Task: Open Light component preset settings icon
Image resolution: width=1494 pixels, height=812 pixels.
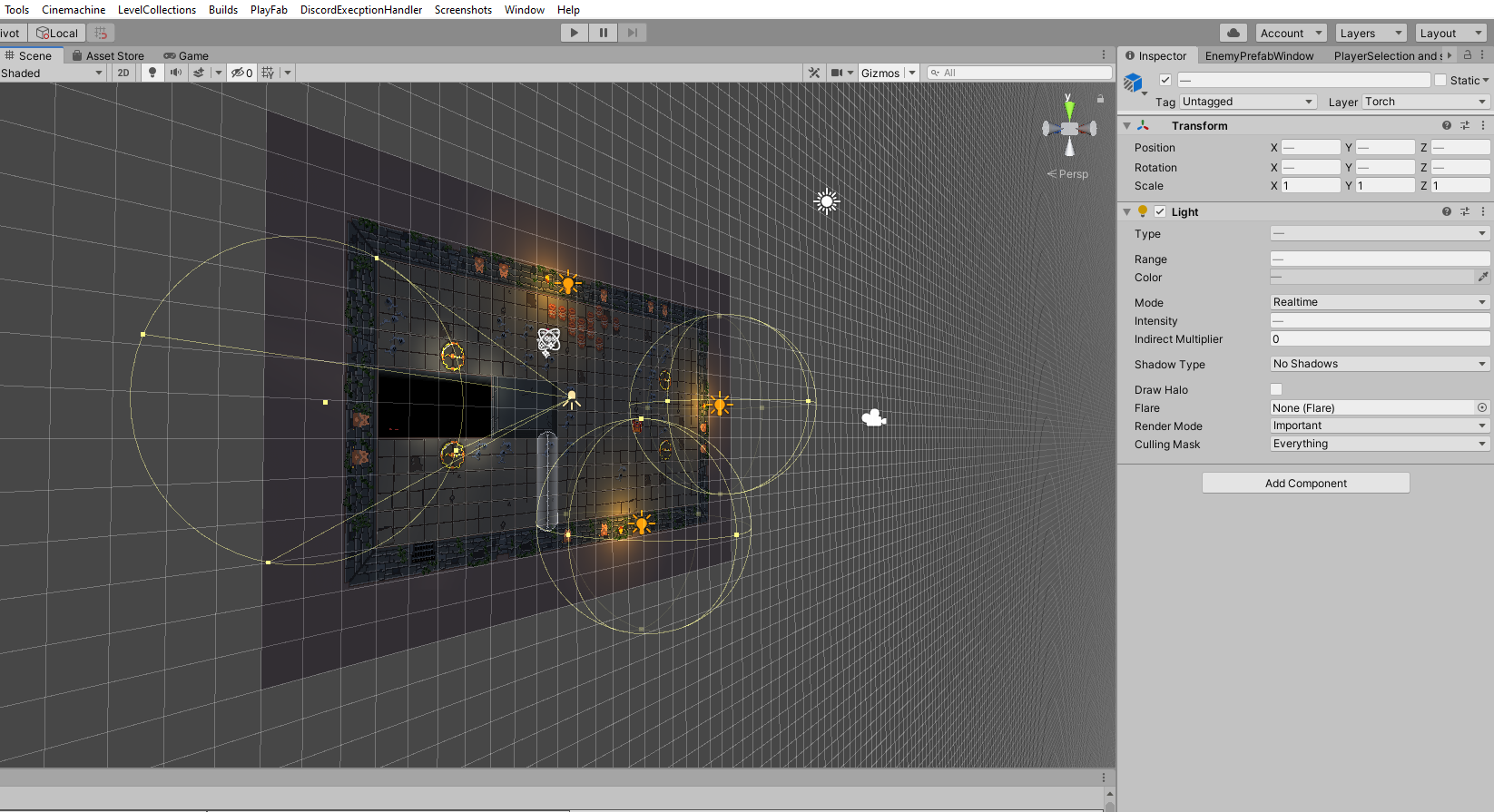Action: pyautogui.click(x=1465, y=211)
